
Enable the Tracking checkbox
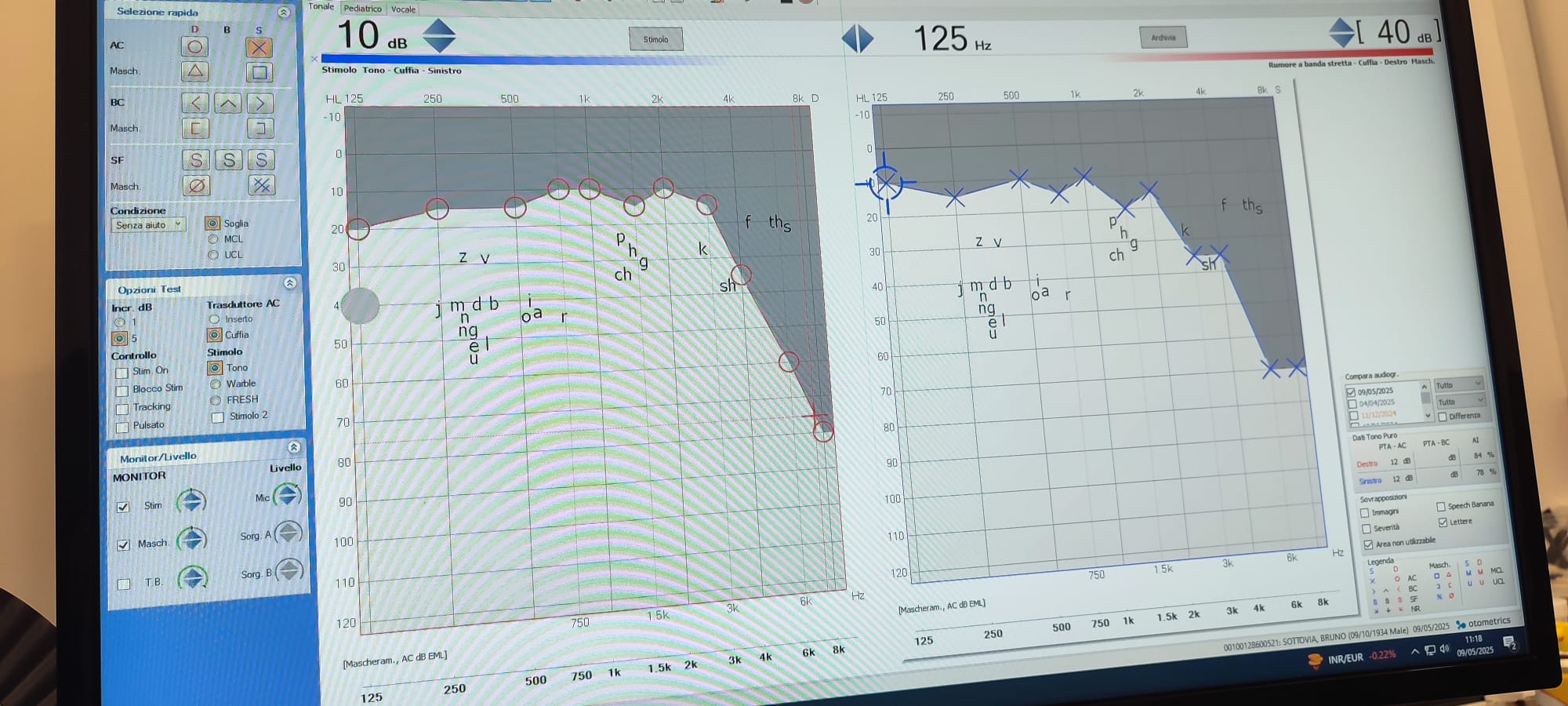pyautogui.click(x=122, y=409)
